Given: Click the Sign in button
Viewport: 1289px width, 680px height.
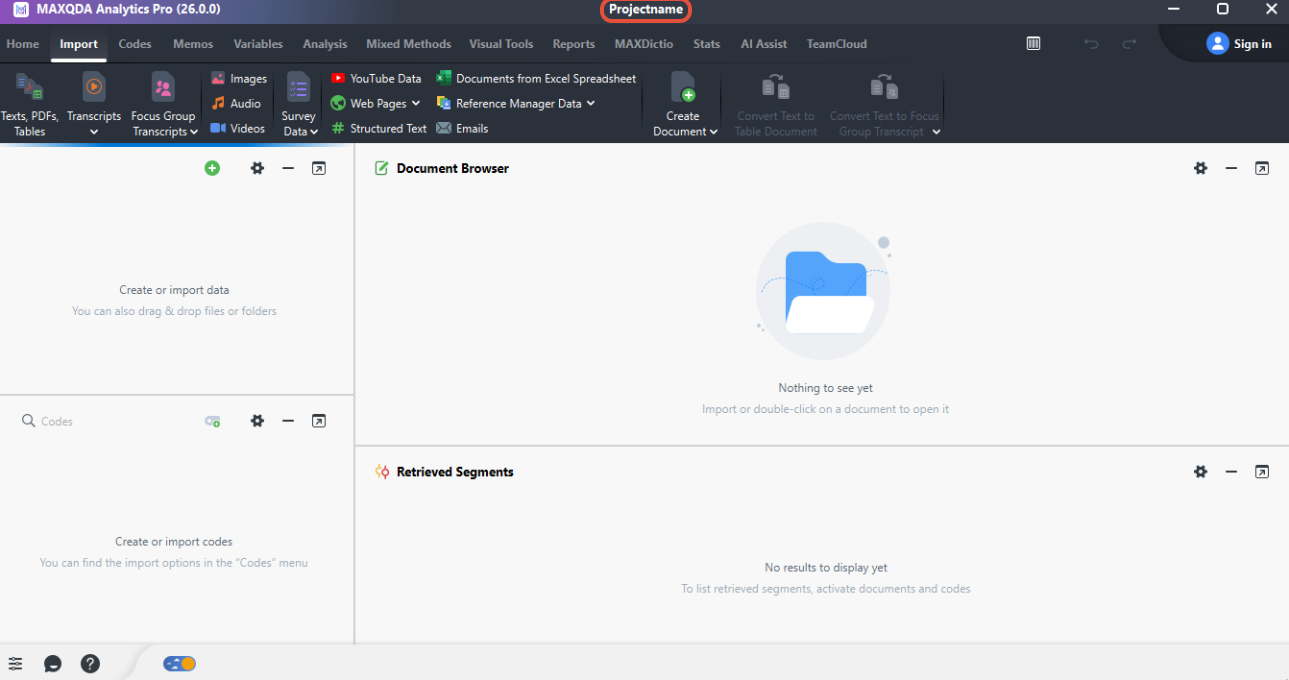Looking at the screenshot, I should point(1239,44).
